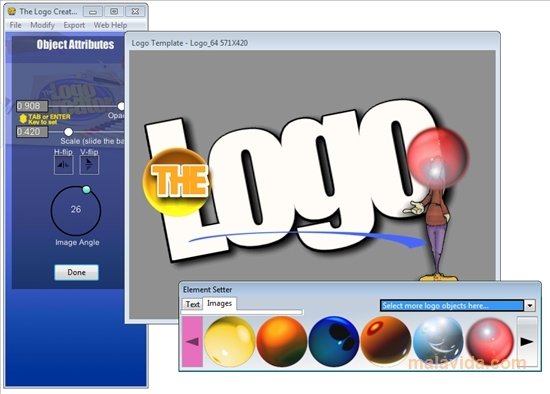The image size is (550, 394).
Task: Select the orange 'THE' badge on canvas
Action: 176,181
